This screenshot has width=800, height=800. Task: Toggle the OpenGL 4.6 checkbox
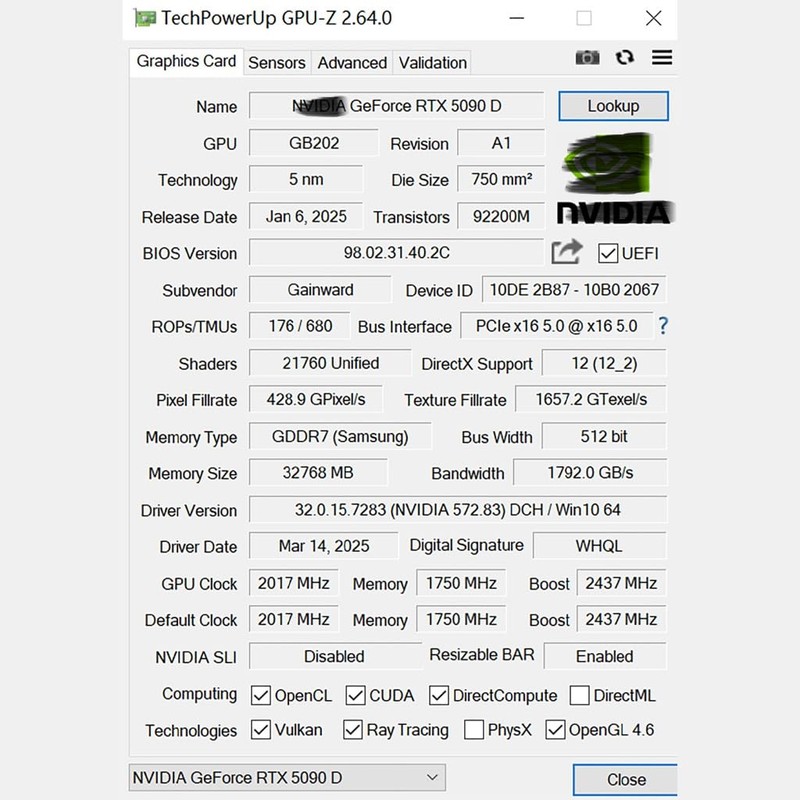555,730
